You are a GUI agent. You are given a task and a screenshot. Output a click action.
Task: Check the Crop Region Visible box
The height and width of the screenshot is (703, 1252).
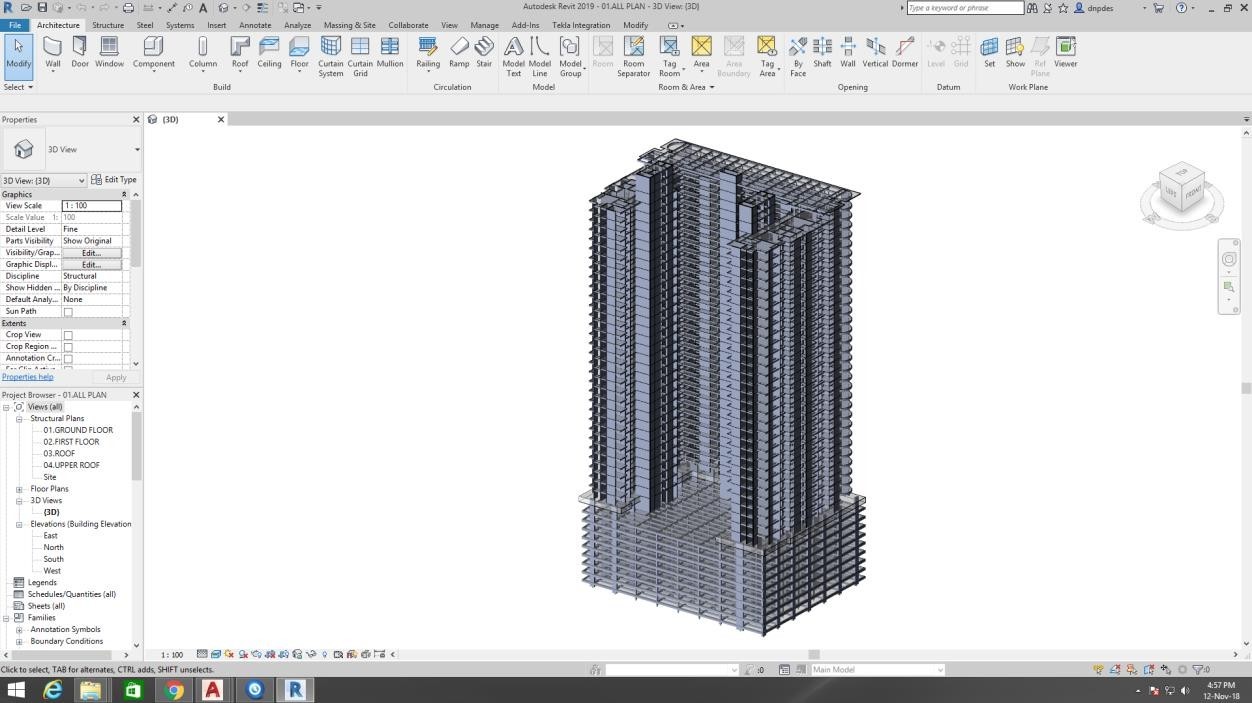click(x=68, y=347)
